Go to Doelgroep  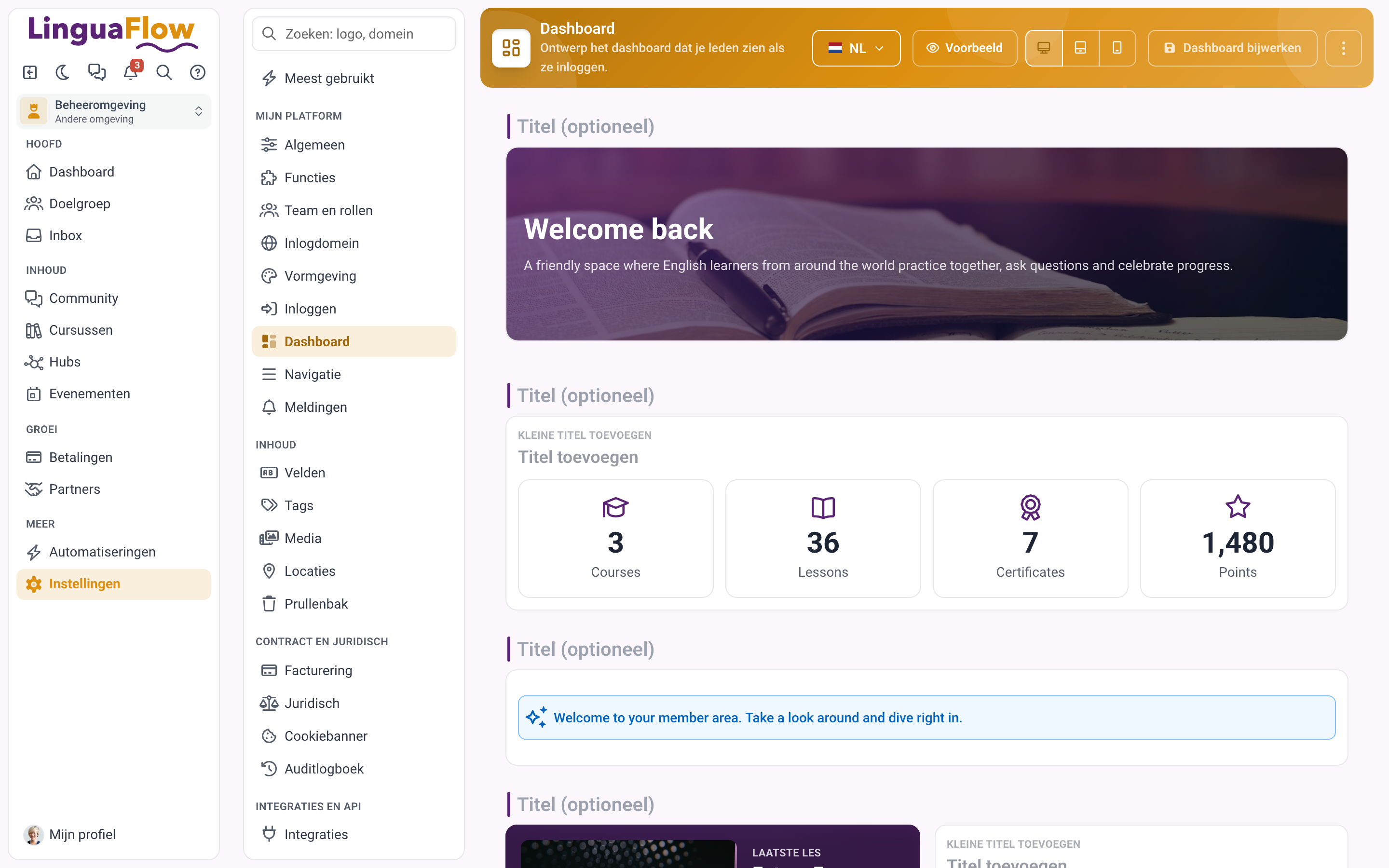(x=114, y=203)
